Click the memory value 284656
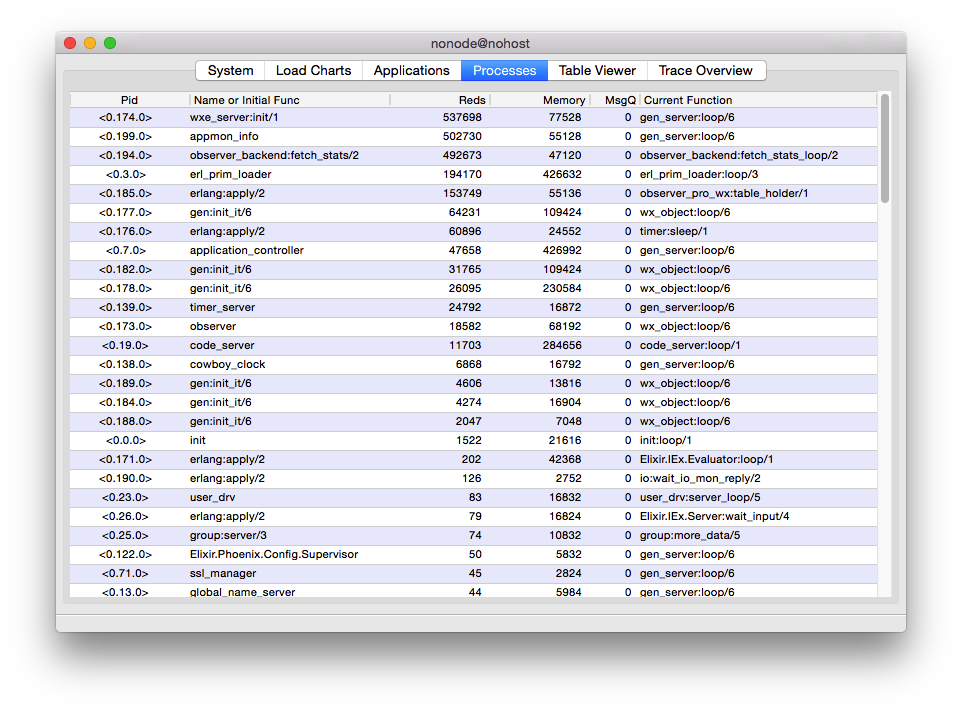 click(x=562, y=345)
